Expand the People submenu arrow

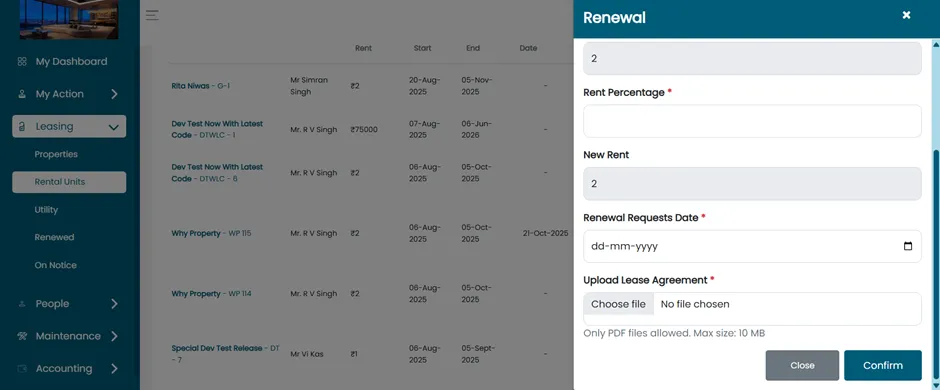114,304
